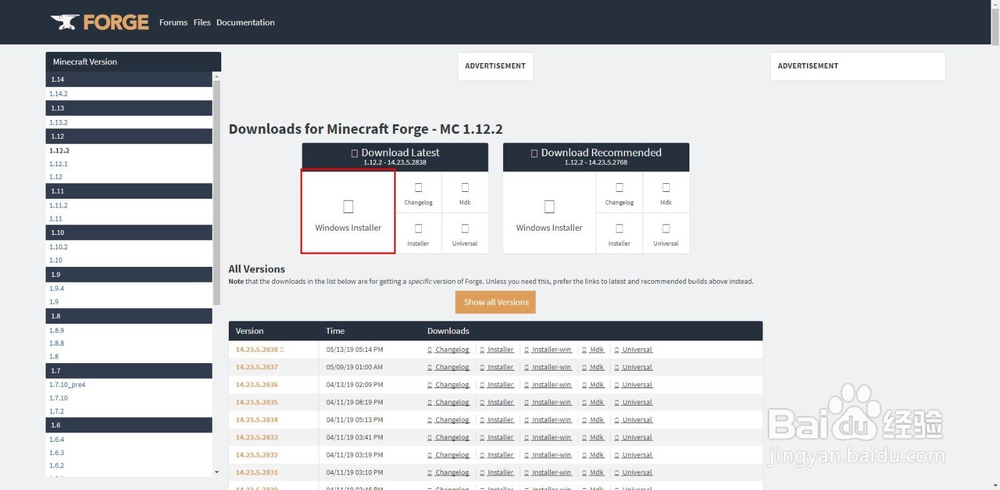
Task: Select Minecraft version 1.10.2
Action: coord(59,247)
